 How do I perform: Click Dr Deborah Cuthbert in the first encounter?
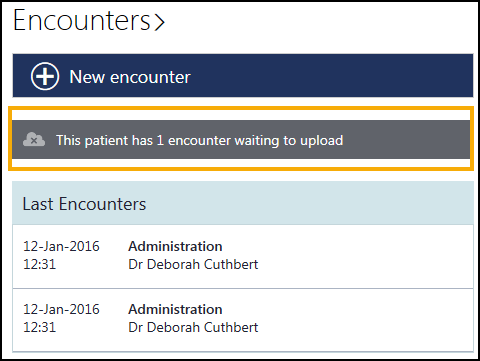tap(193, 264)
